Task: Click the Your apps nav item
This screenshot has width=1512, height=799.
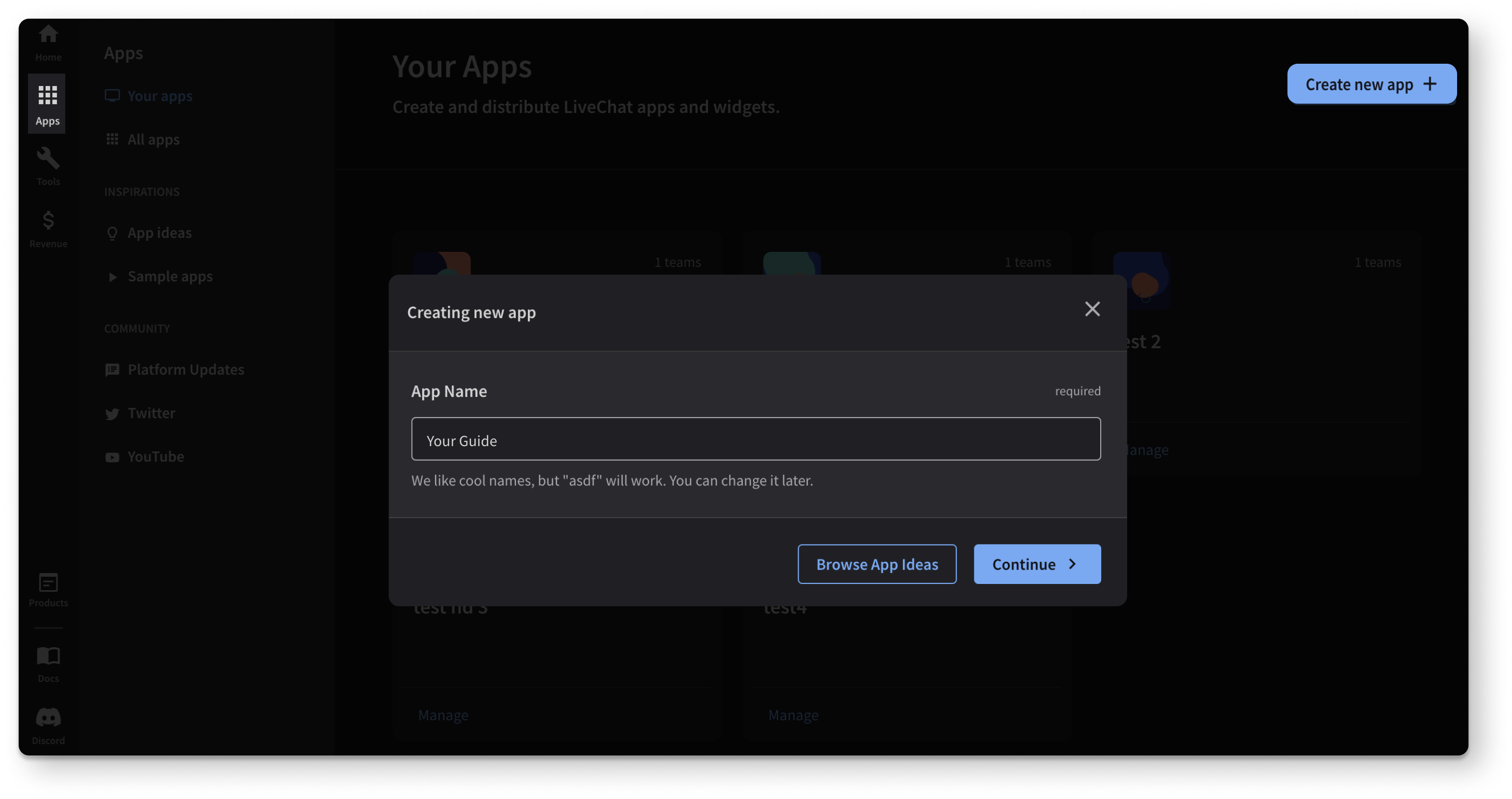Action: tap(160, 96)
